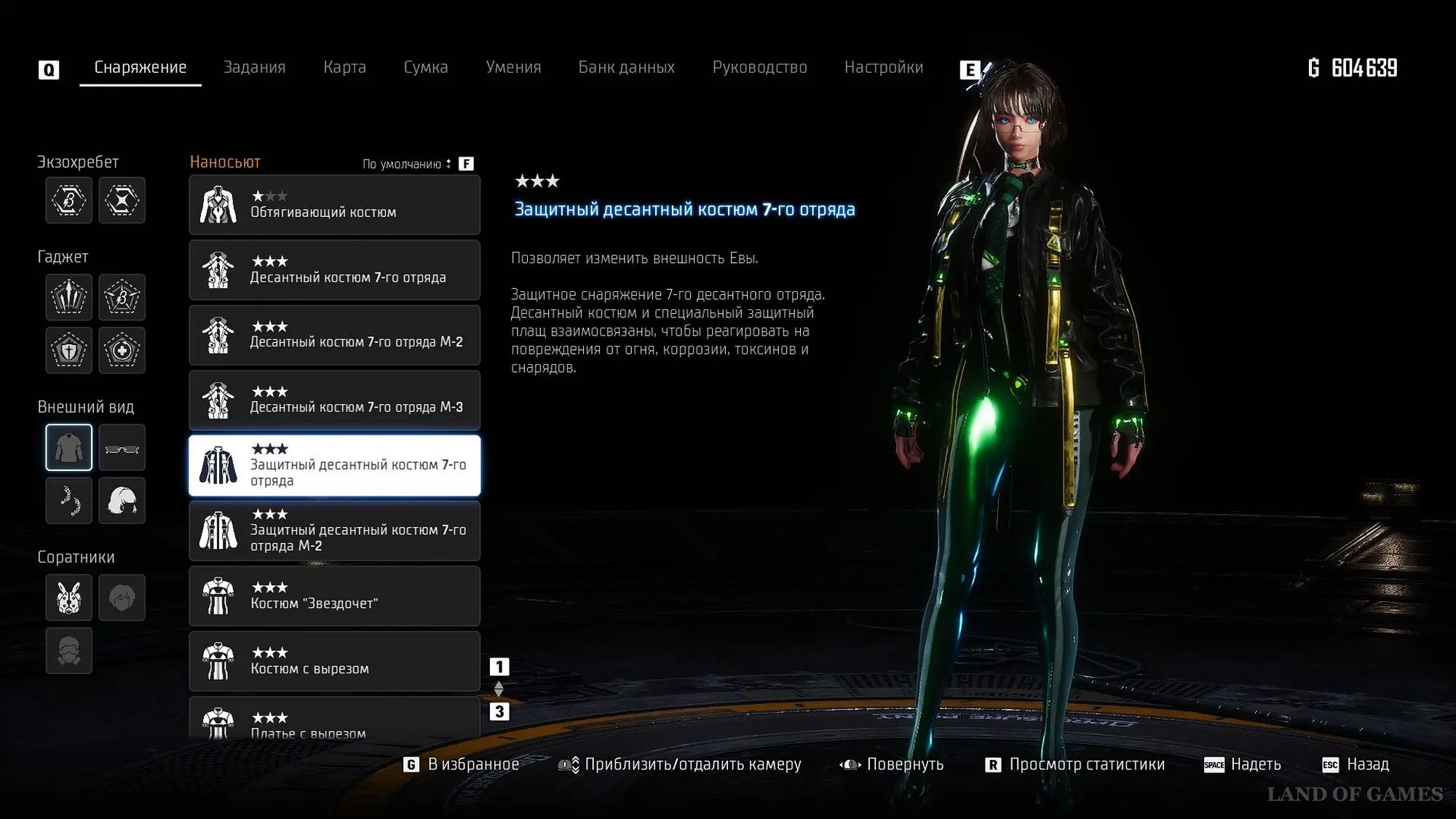The image size is (1456, 819).
Task: Open the gadget slot with sword emblem
Action: click(69, 297)
